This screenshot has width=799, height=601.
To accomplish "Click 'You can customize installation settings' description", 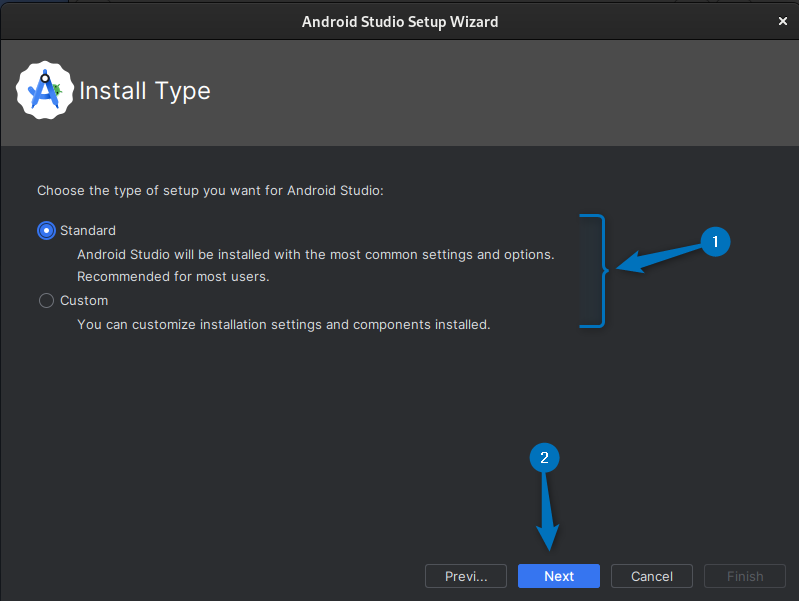I will pos(284,325).
